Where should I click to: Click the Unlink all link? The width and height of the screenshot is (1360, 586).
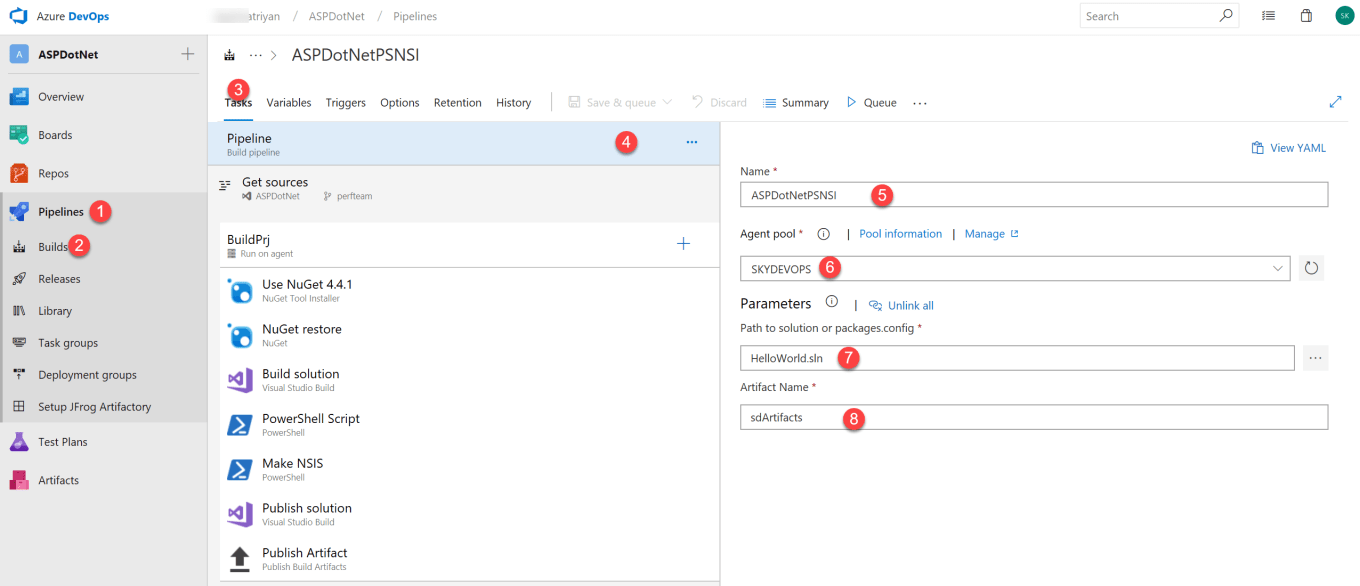pos(909,305)
